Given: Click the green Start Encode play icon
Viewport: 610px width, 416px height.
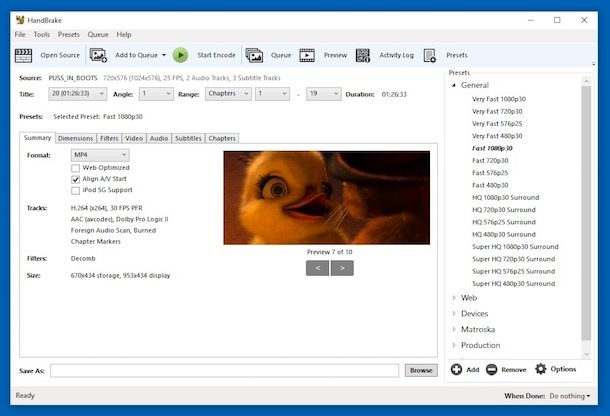Looking at the screenshot, I should point(181,55).
